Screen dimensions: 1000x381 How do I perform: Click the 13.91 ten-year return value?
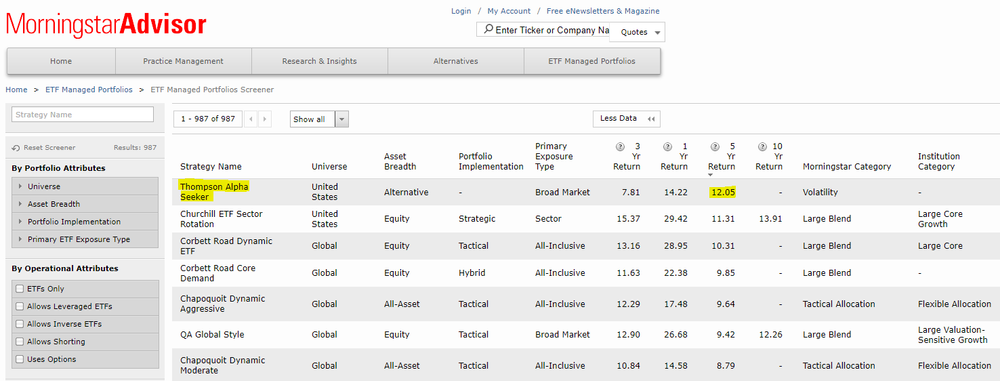(769, 219)
